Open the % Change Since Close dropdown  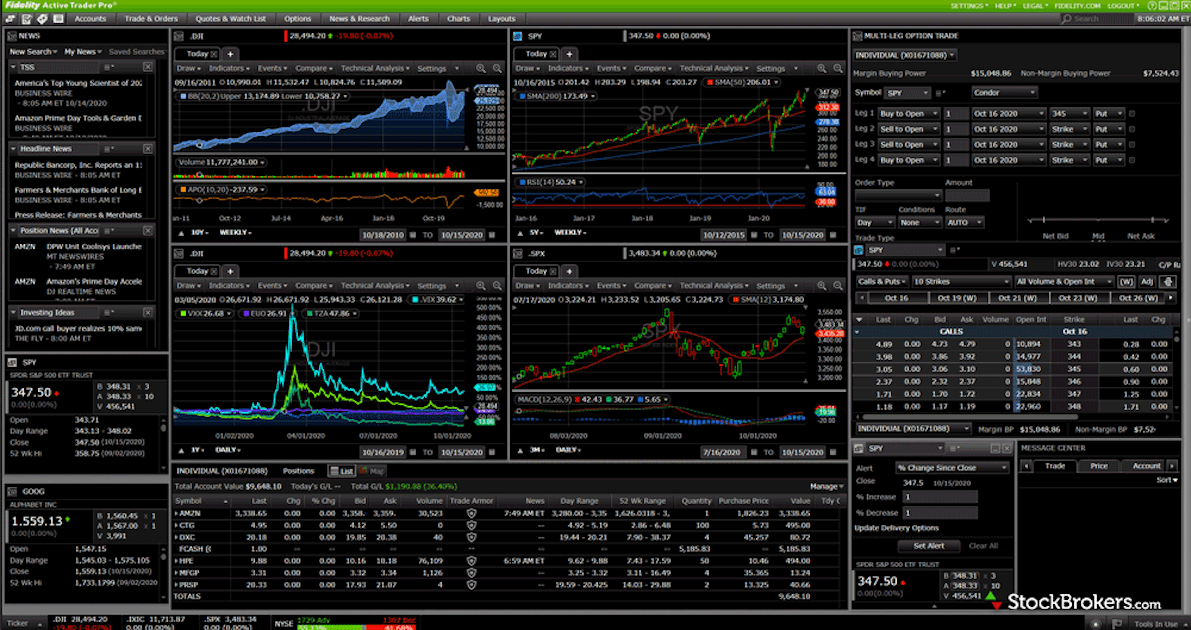tap(952, 468)
